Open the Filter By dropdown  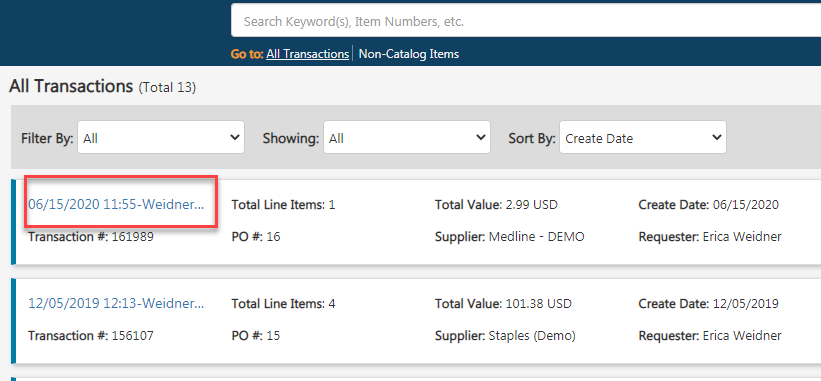161,138
